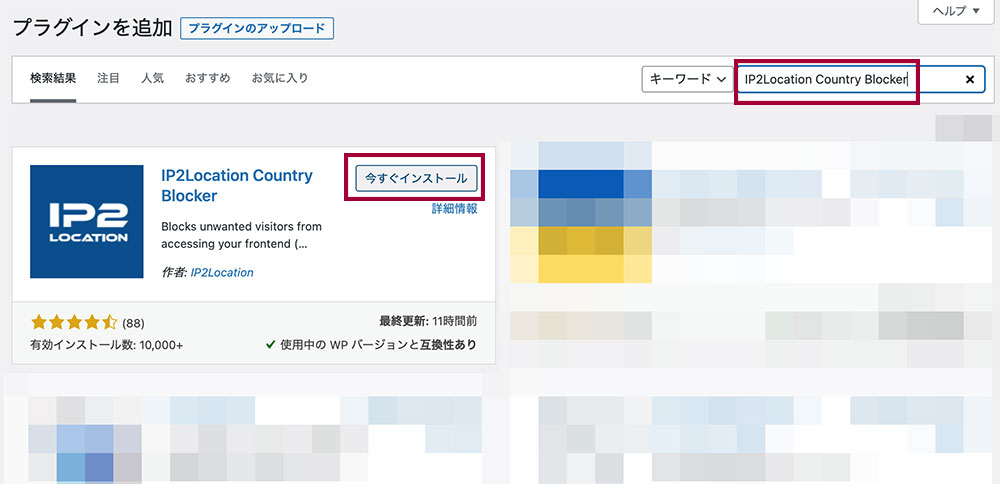
Task: Open the 詳細情報 details link
Action: (x=454, y=209)
